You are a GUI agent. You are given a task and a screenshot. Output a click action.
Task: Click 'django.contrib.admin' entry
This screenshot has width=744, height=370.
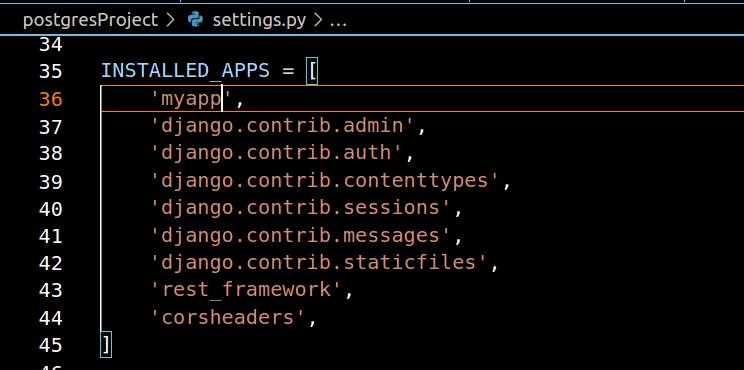point(283,126)
